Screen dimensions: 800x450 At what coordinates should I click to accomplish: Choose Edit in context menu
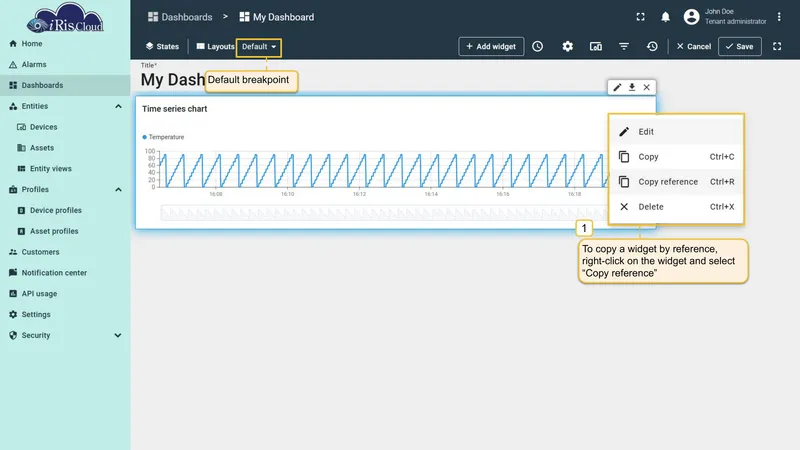coord(676,132)
